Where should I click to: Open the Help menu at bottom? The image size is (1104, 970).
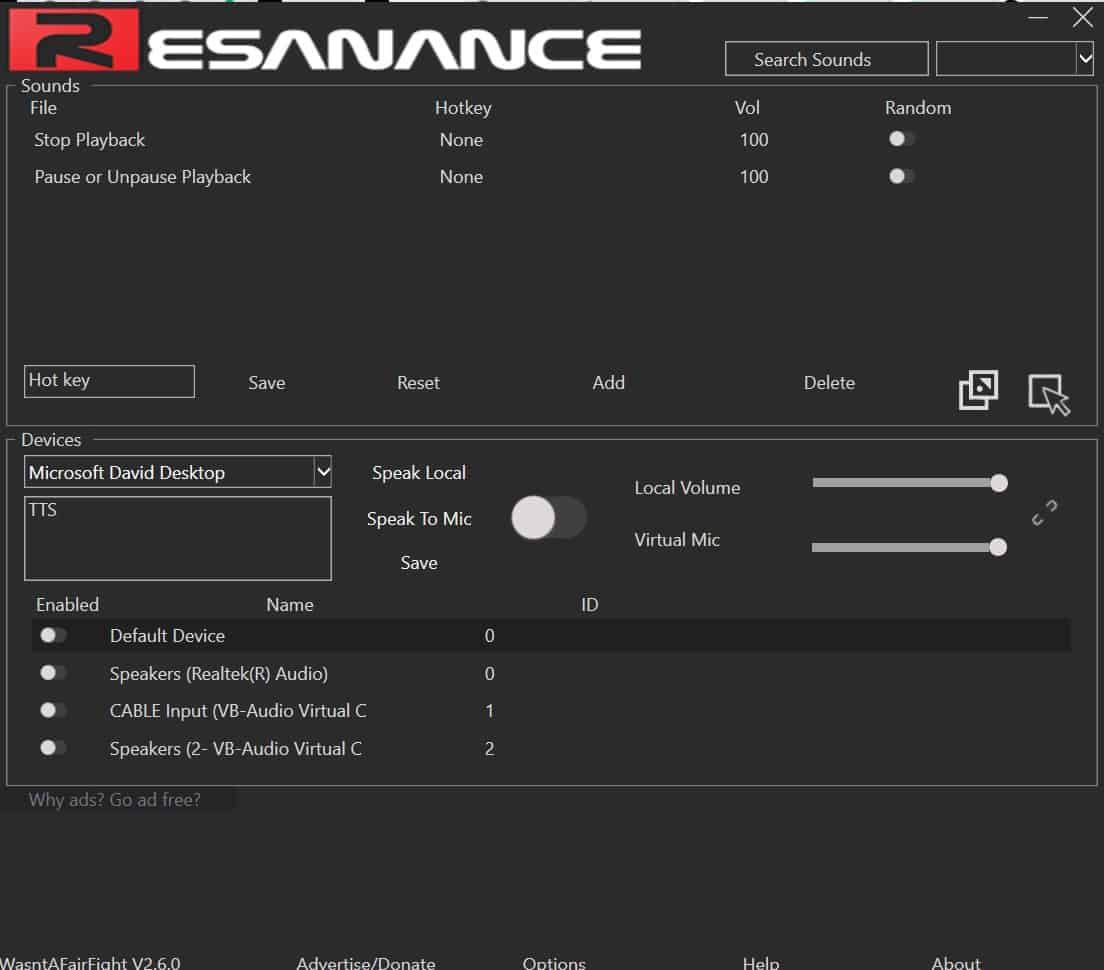coord(760,962)
